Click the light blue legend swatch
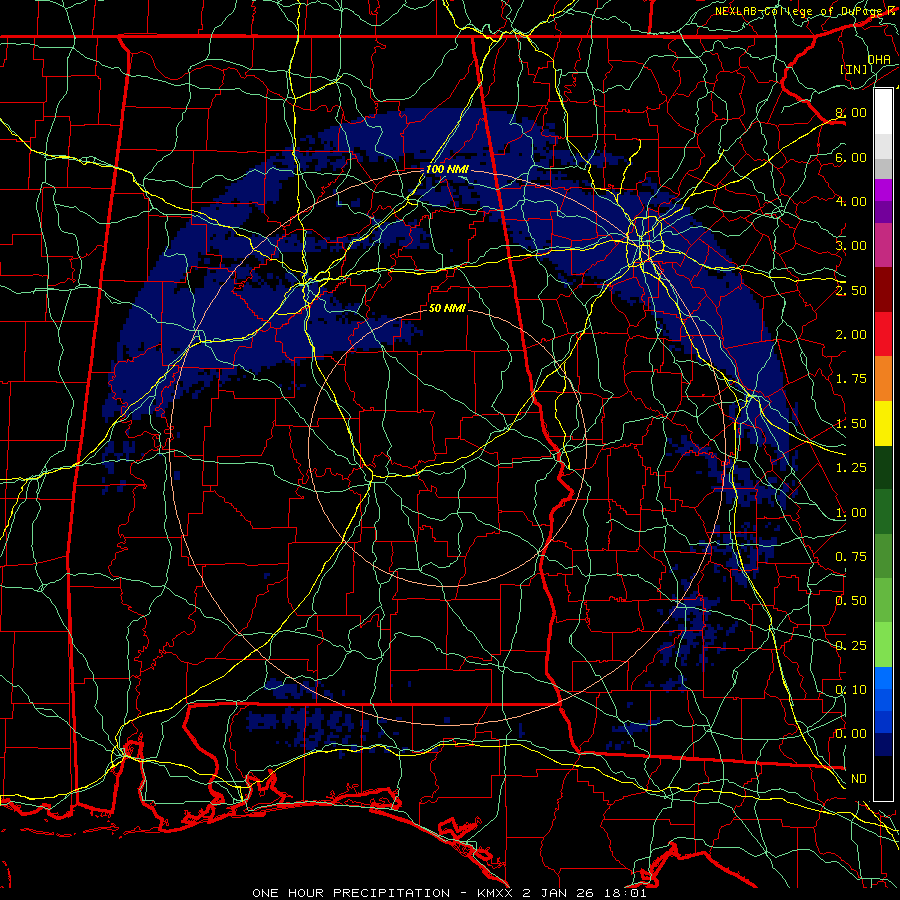The width and height of the screenshot is (900, 900). tap(883, 678)
